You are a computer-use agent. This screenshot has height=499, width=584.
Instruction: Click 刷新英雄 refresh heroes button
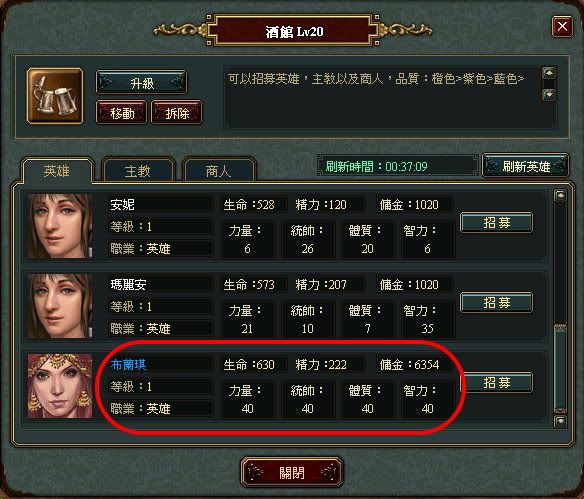click(526, 166)
